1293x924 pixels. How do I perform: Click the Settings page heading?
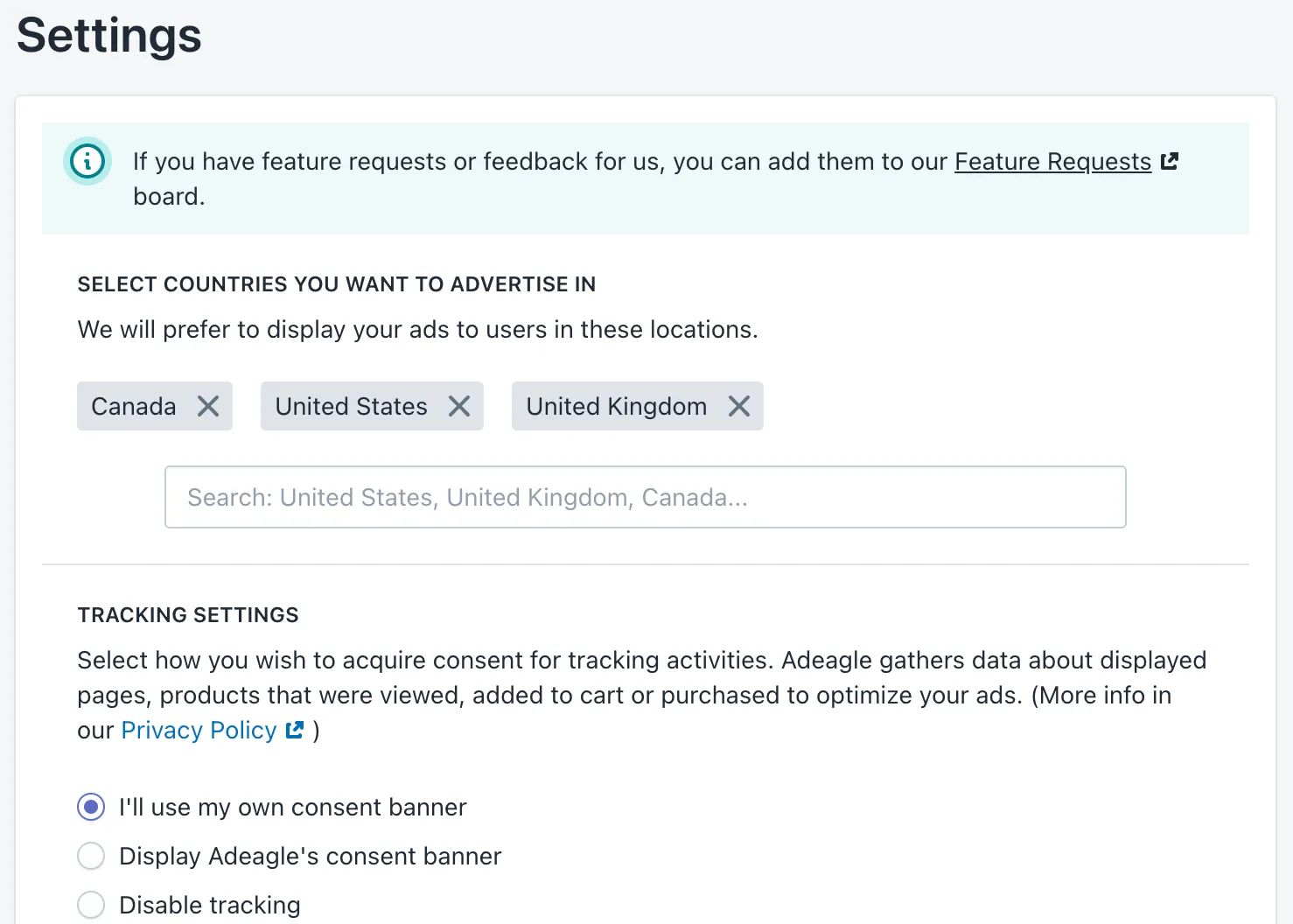click(109, 35)
